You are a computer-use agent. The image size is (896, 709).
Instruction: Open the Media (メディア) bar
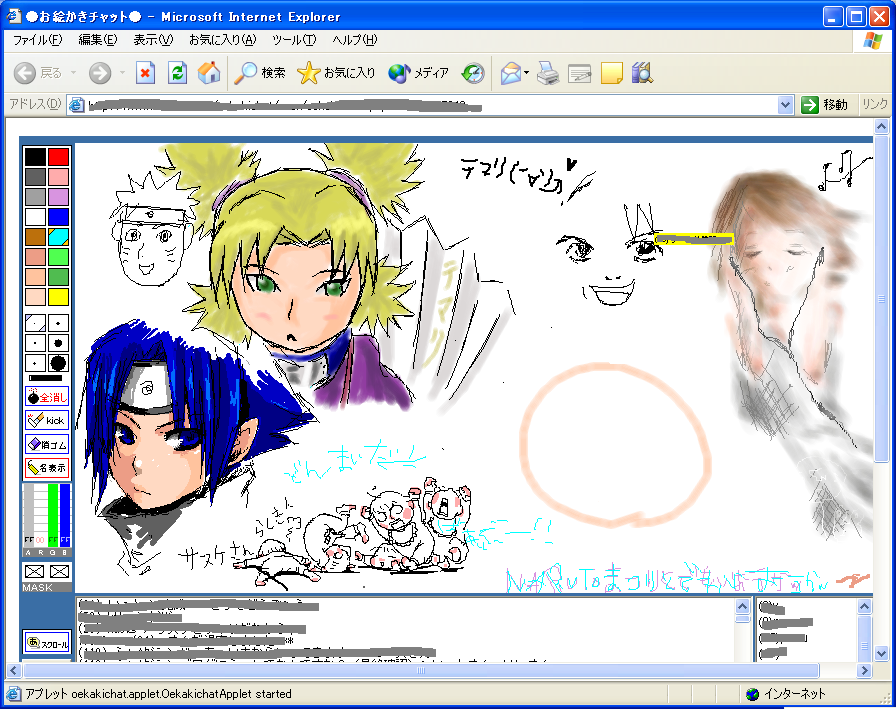point(418,73)
